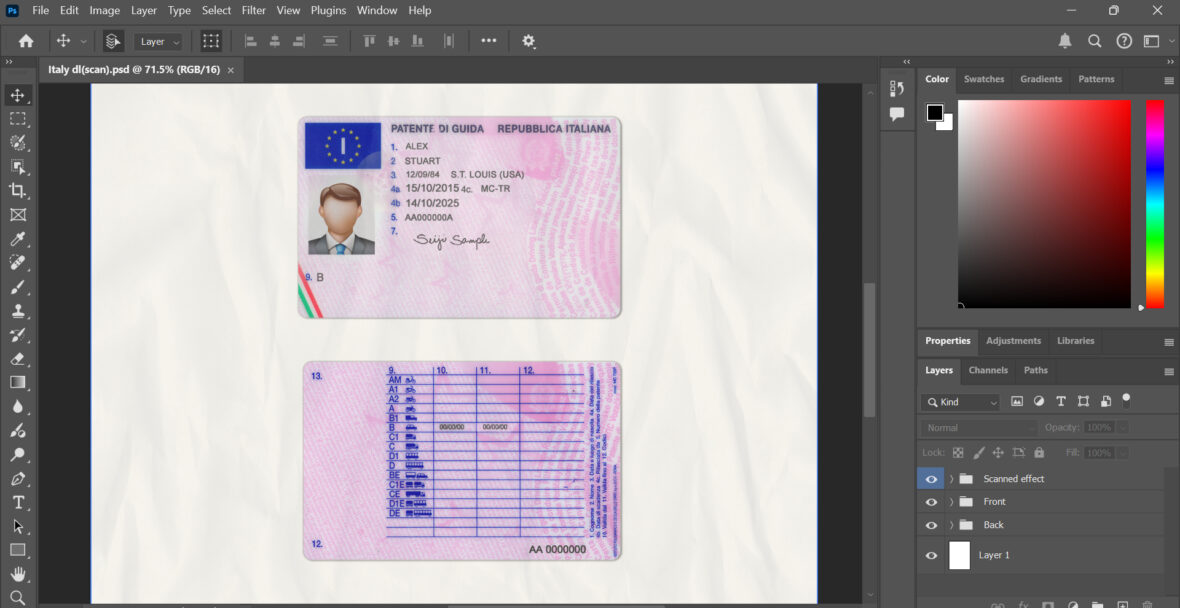Align bottom edges in options bar

click(416, 41)
